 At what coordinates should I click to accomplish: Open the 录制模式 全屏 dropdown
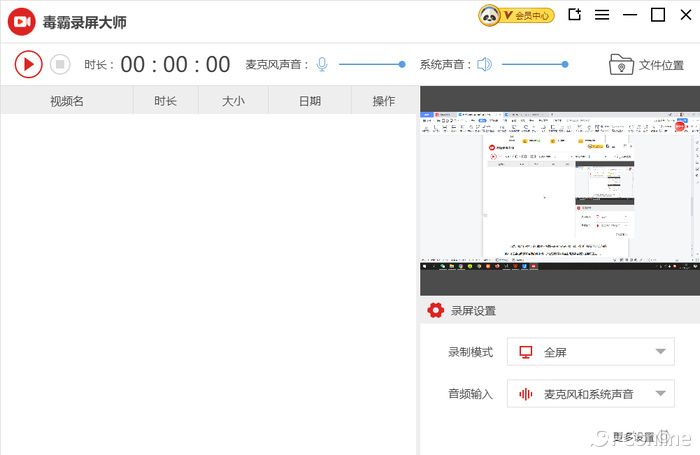point(591,352)
